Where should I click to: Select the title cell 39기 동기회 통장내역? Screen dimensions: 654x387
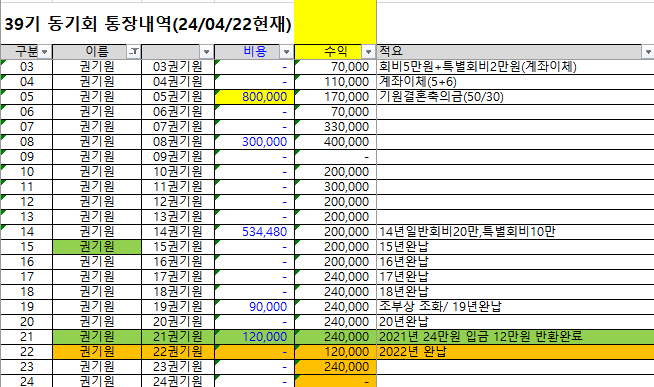(x=147, y=24)
